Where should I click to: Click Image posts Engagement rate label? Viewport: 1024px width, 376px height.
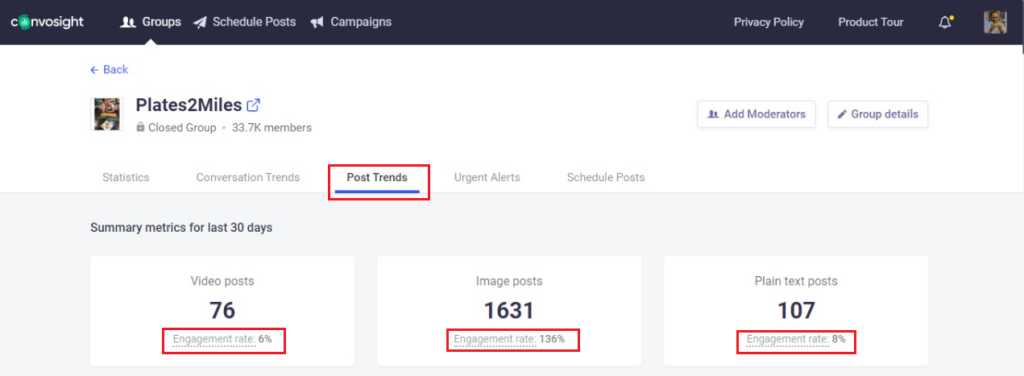(x=496, y=339)
